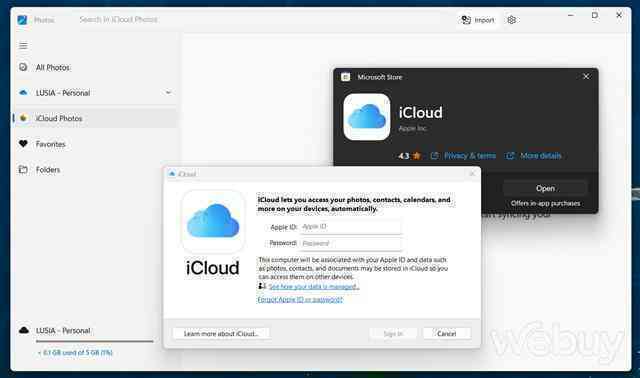Click the Apple ID input field
The width and height of the screenshot is (640, 378).
pyautogui.click(x=351, y=227)
